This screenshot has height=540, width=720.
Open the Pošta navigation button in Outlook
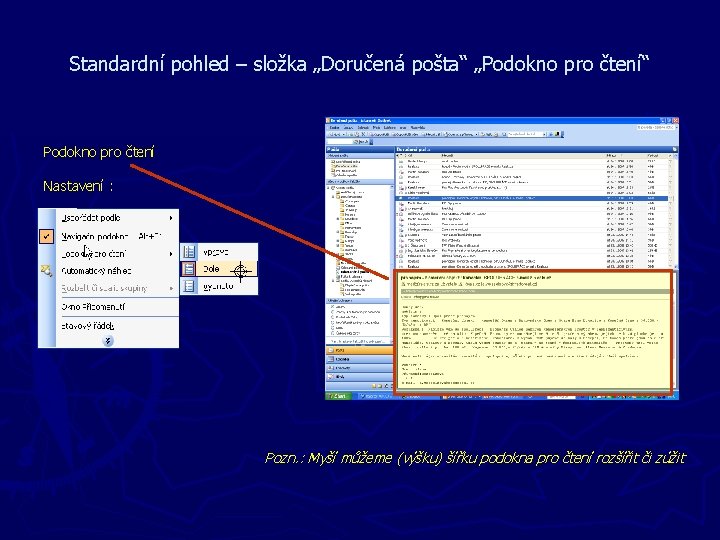360,350
